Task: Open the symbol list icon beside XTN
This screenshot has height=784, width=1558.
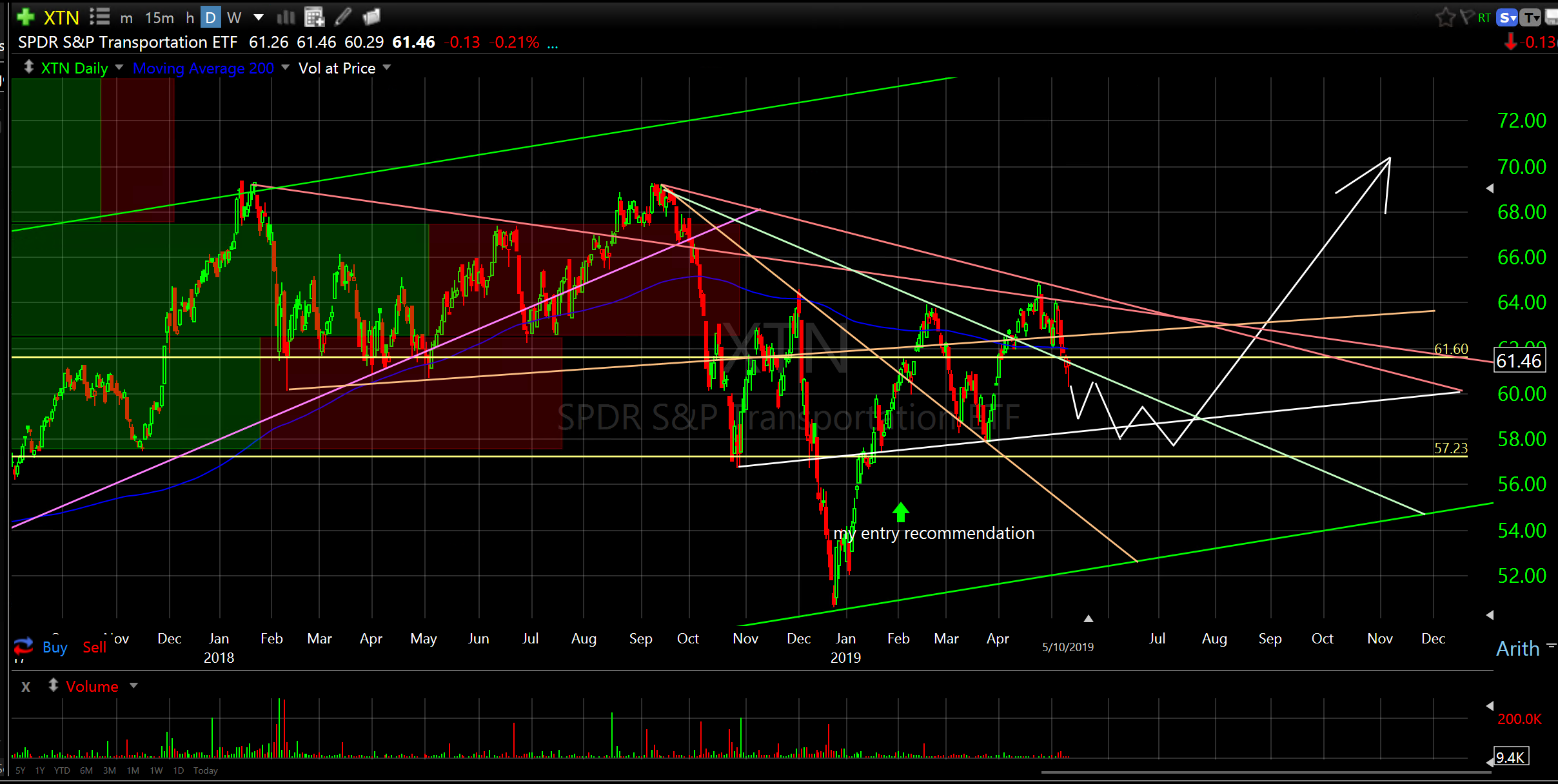Action: [99, 17]
